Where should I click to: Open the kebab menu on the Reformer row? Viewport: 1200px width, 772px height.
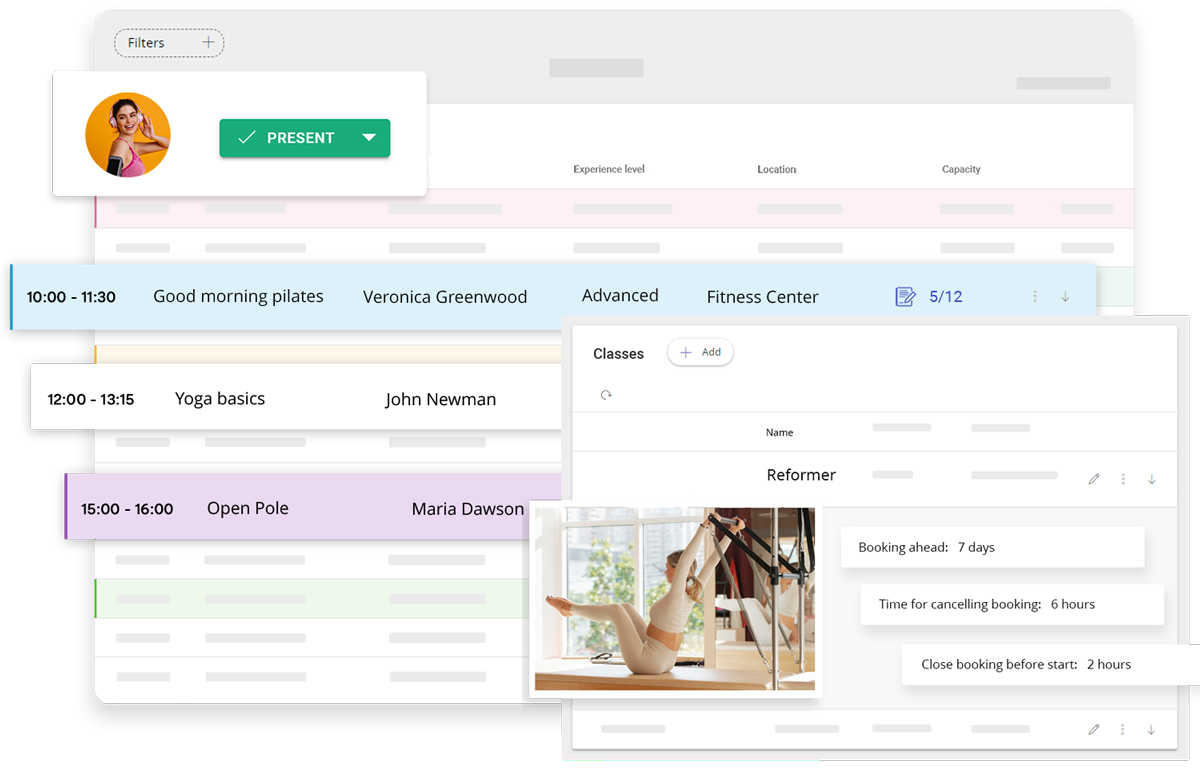1122,479
